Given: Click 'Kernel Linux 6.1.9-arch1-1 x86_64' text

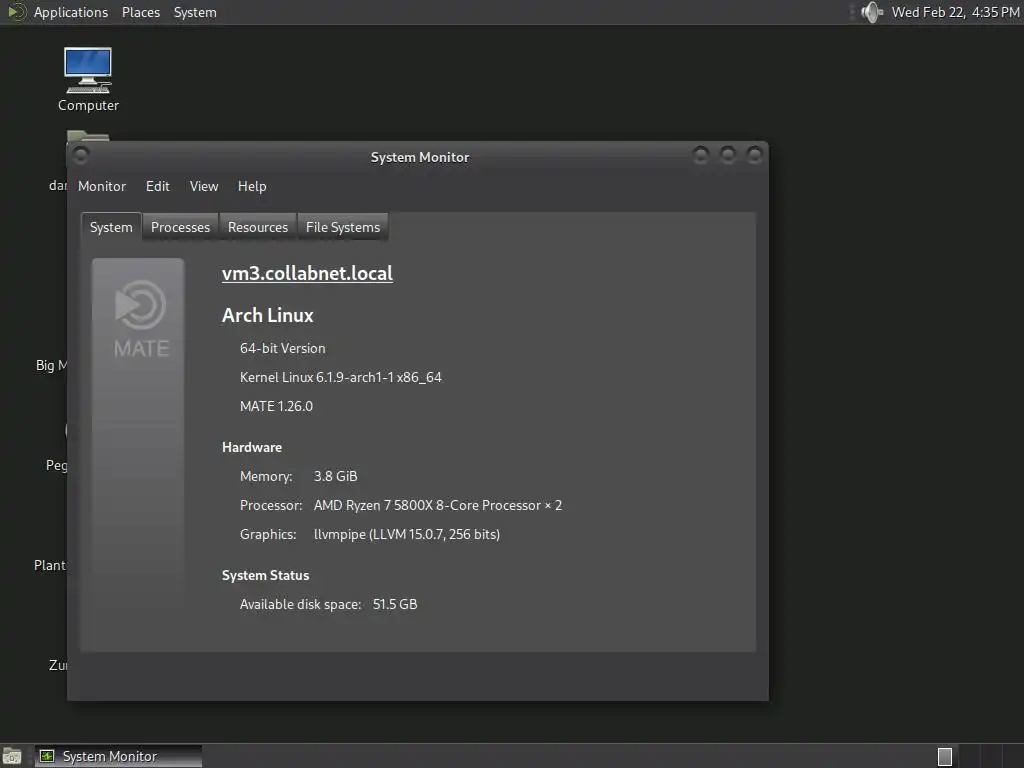Looking at the screenshot, I should click(341, 377).
